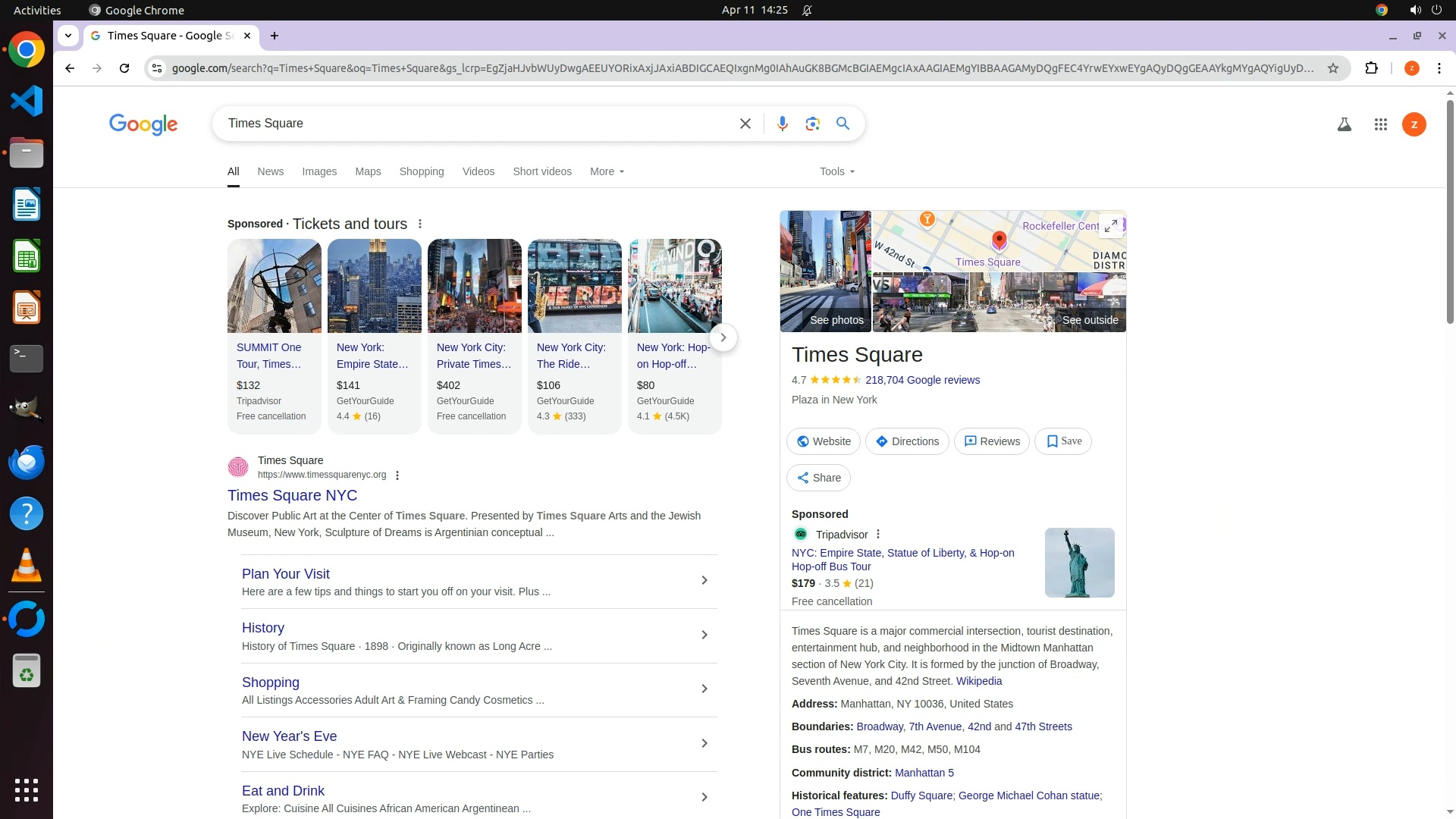Click the See photos thumbnail

825,271
